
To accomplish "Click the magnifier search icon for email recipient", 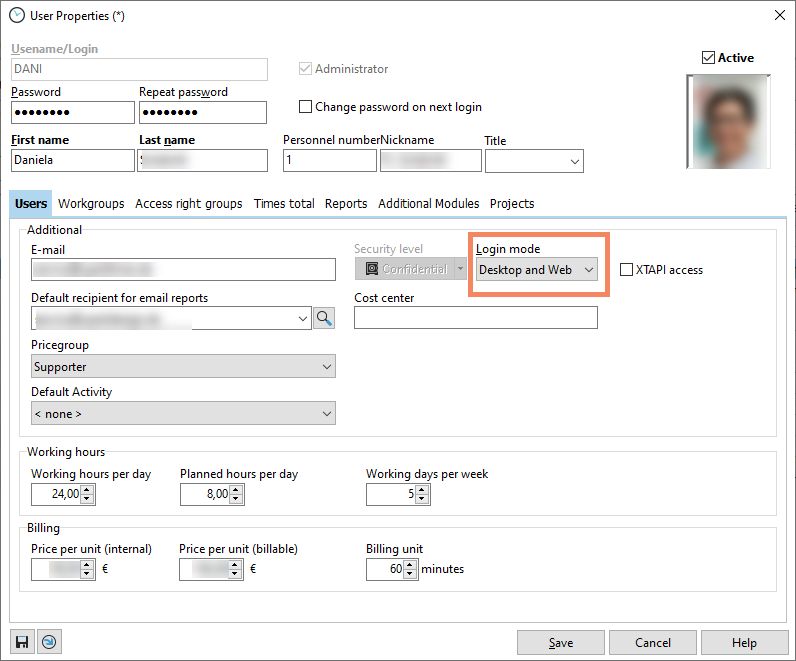I will click(x=324, y=318).
